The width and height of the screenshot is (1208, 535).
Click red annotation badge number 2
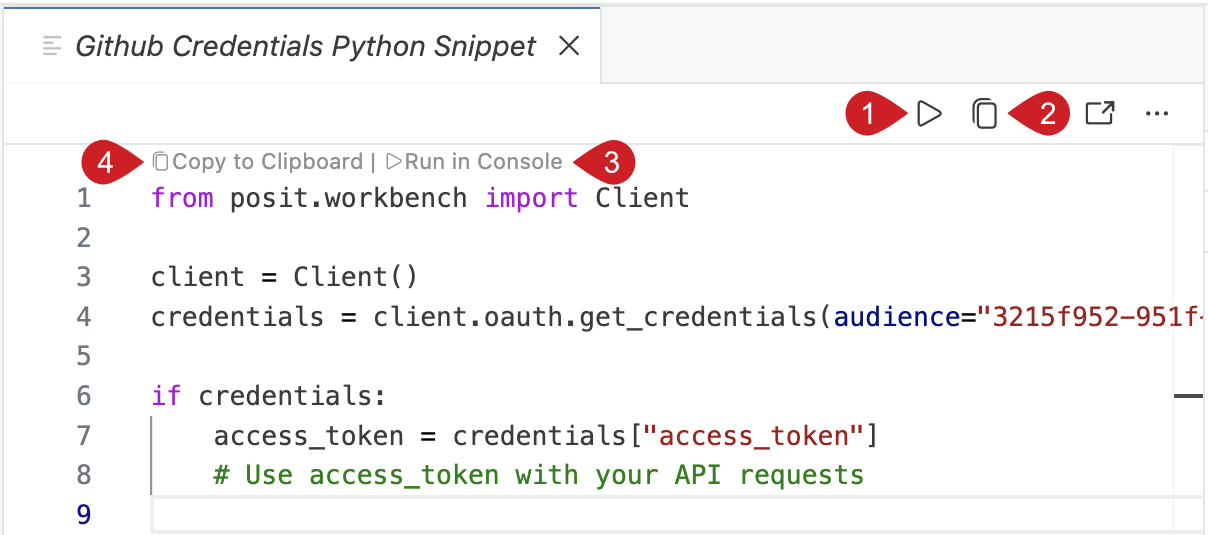click(x=1045, y=114)
